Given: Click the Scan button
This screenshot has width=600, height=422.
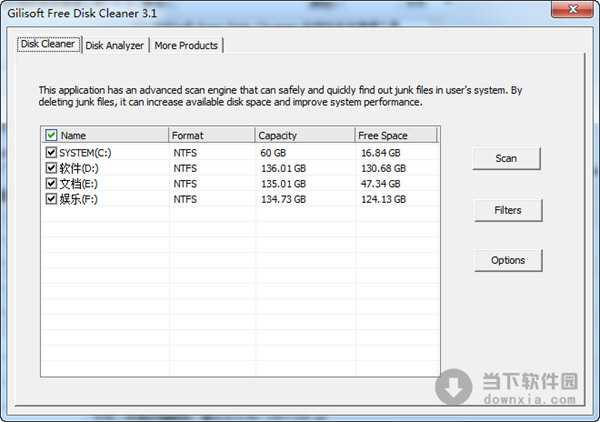Looking at the screenshot, I should (x=506, y=158).
